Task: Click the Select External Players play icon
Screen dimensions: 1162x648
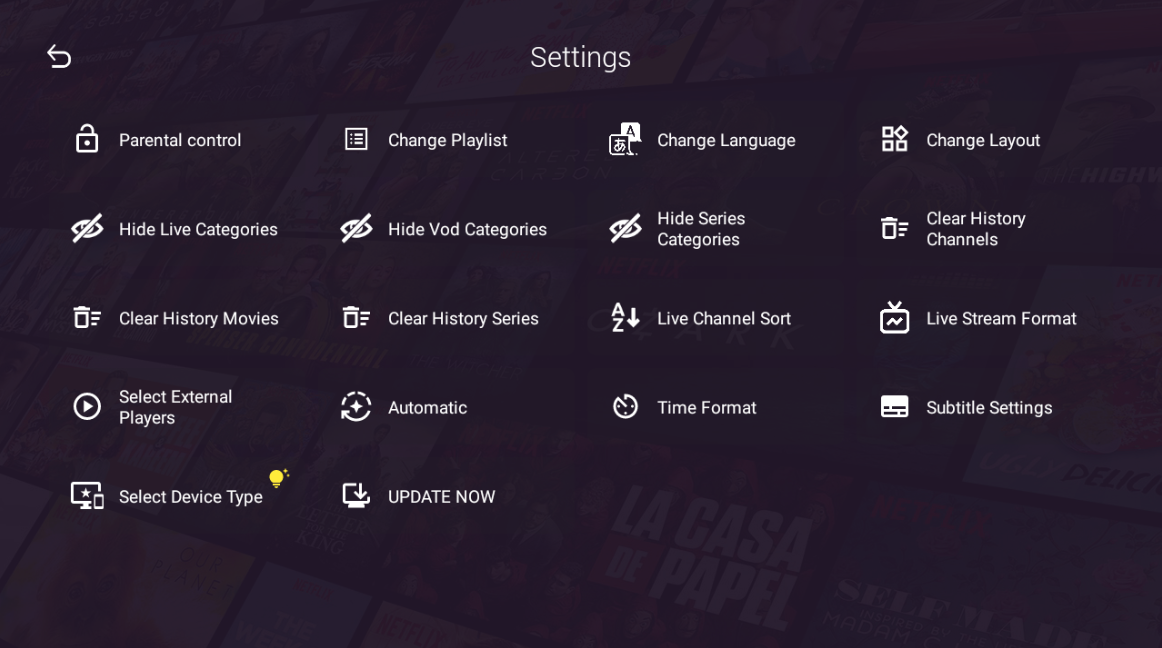Action: [x=87, y=406]
